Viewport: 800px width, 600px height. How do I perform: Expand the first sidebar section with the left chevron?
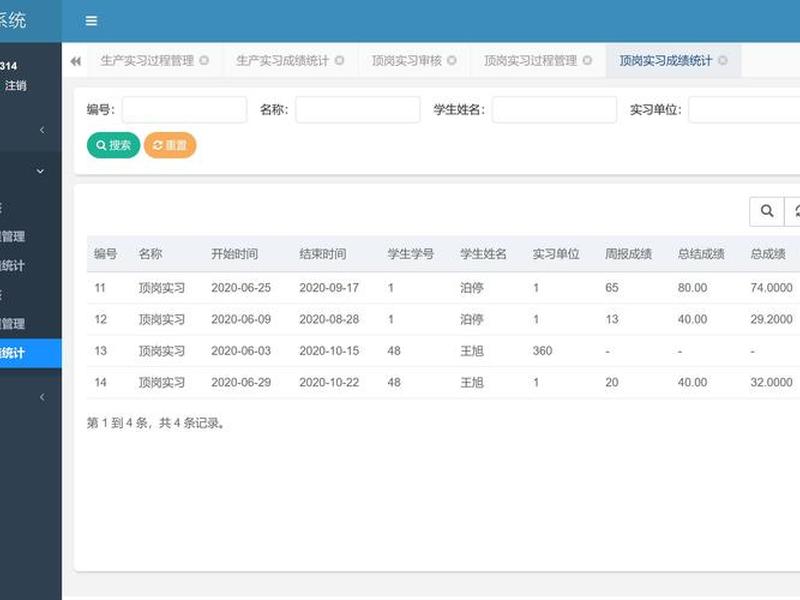pos(42,130)
